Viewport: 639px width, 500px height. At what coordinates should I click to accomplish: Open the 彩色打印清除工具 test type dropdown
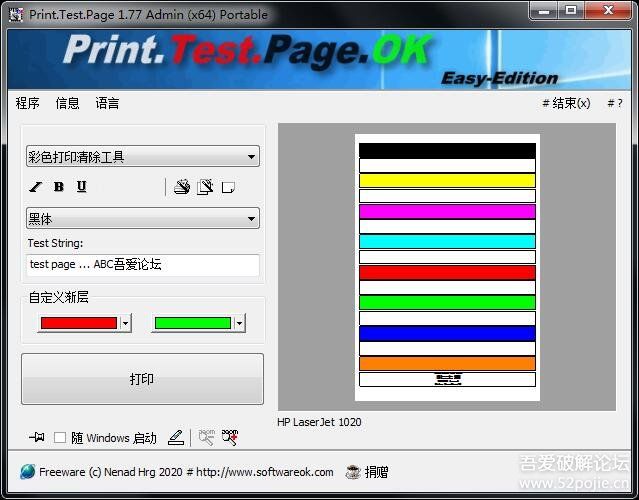click(143, 156)
